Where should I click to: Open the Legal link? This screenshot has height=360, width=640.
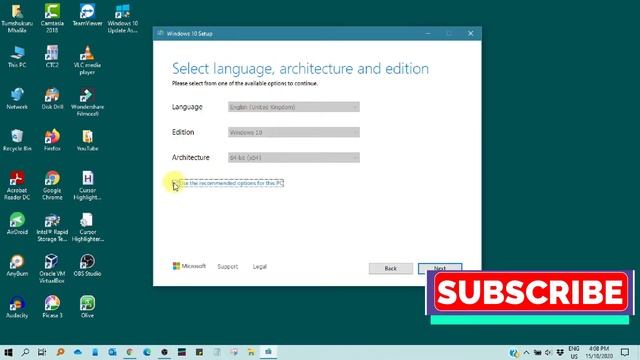(260, 267)
